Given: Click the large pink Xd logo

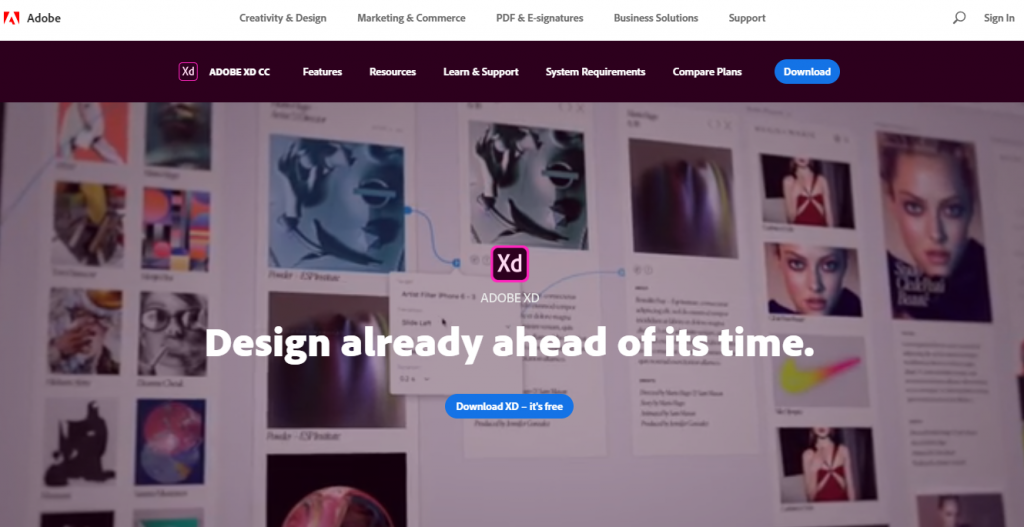Looking at the screenshot, I should [x=509, y=264].
